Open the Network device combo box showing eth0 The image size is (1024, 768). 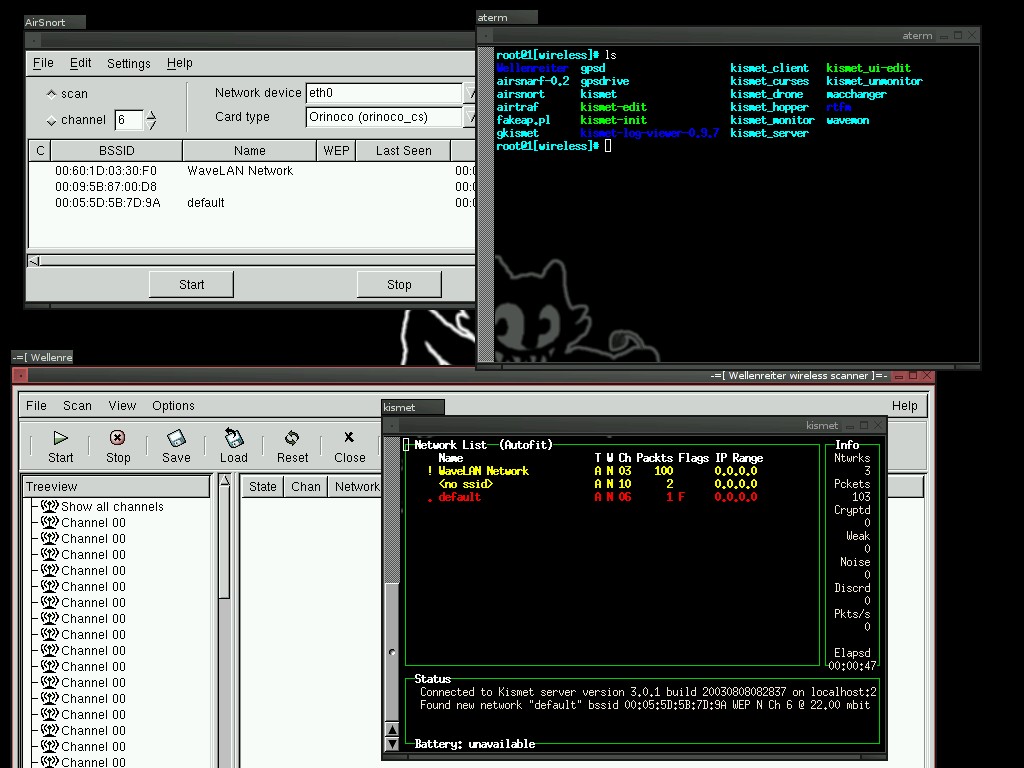[470, 93]
